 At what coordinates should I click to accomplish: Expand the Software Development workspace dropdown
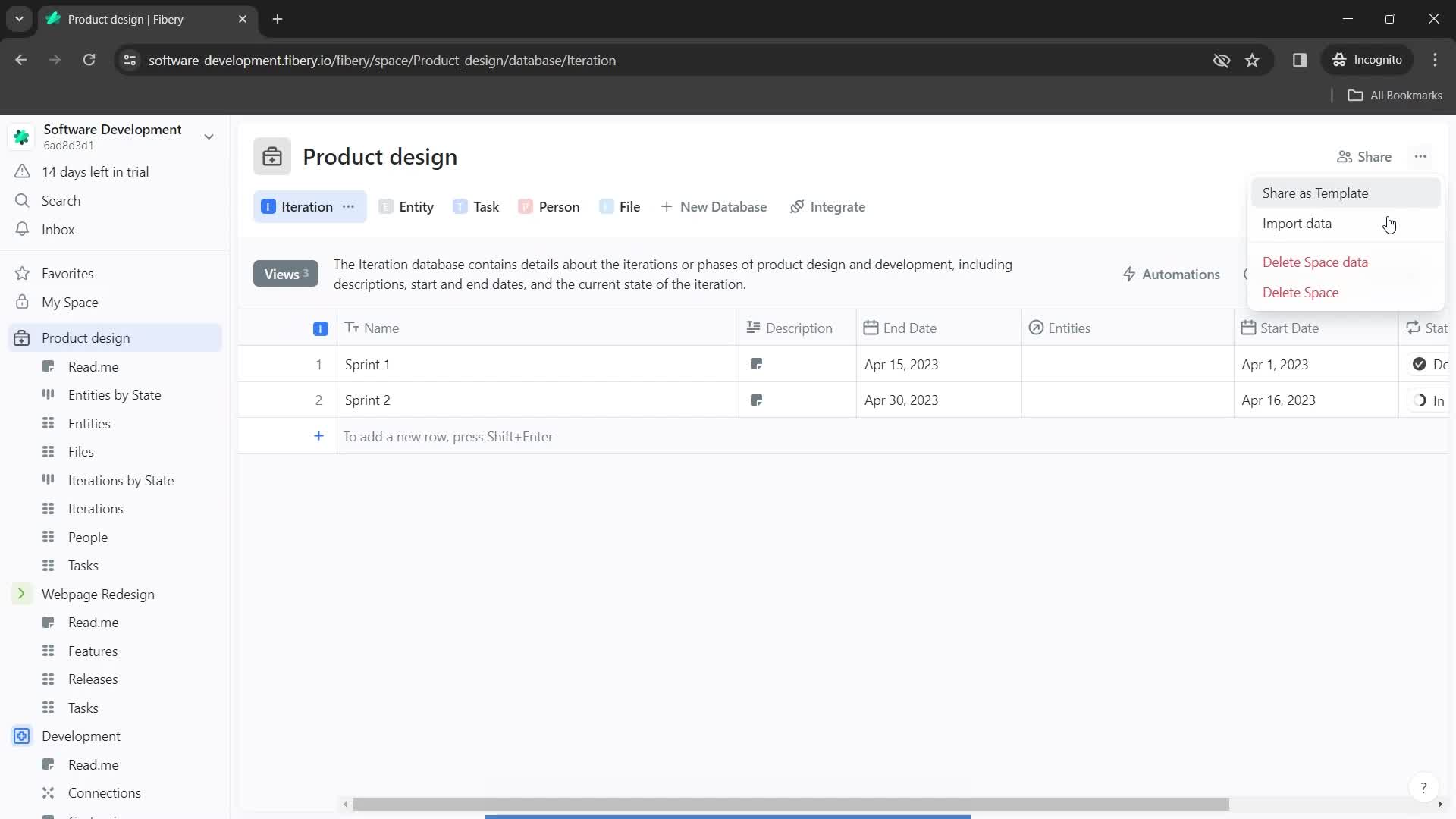(209, 137)
